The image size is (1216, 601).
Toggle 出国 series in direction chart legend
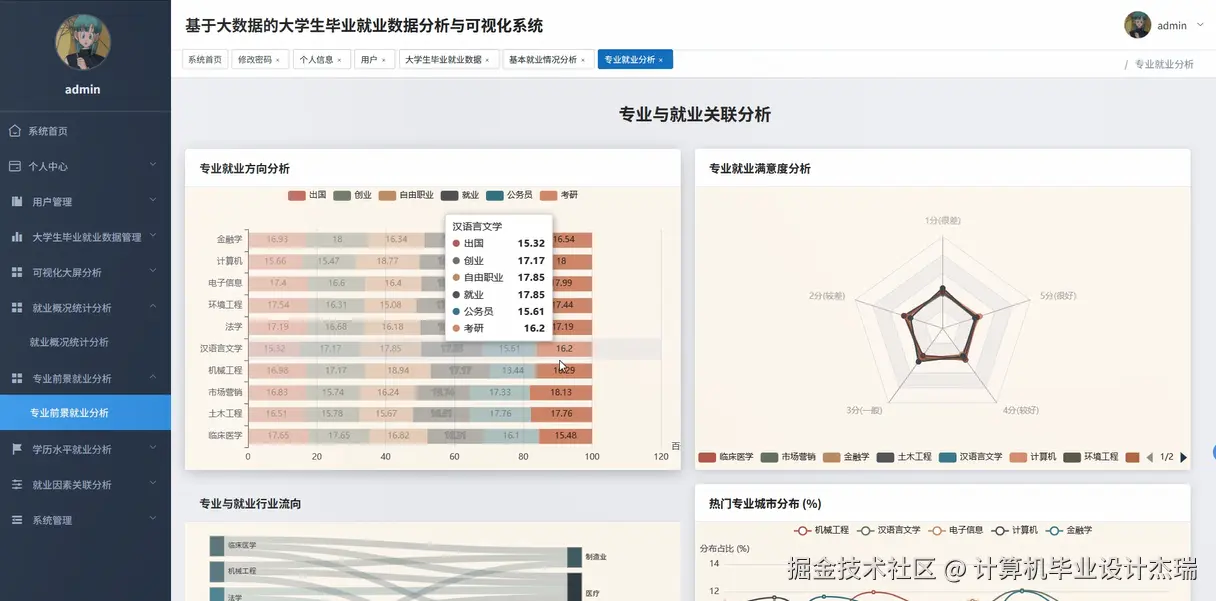click(308, 196)
